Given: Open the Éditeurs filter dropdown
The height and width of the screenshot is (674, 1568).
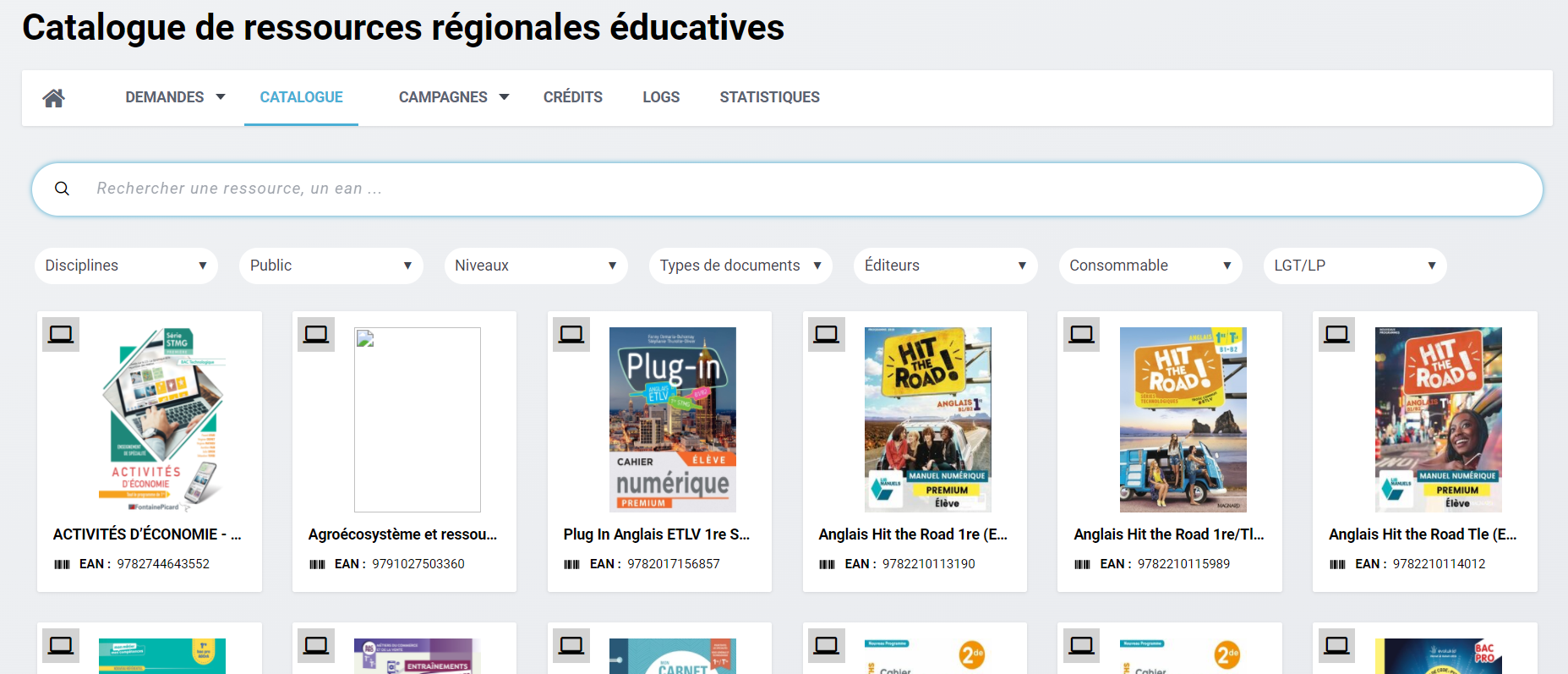Looking at the screenshot, I should pyautogui.click(x=945, y=266).
